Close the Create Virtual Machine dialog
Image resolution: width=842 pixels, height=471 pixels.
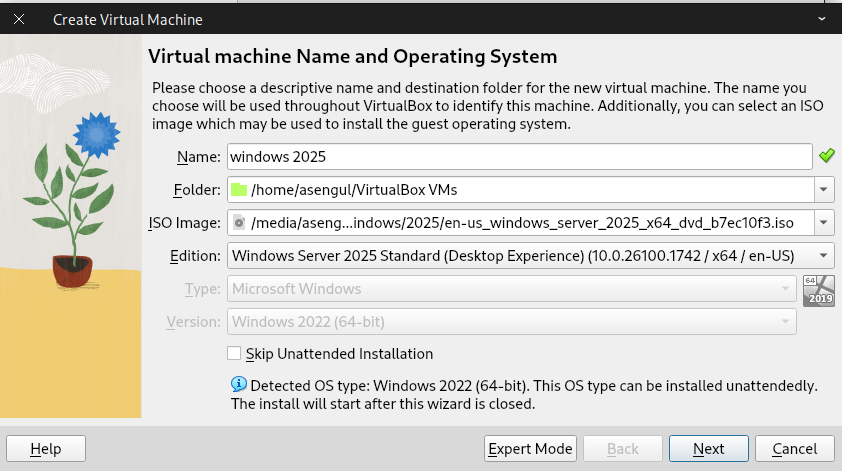[x=19, y=19]
